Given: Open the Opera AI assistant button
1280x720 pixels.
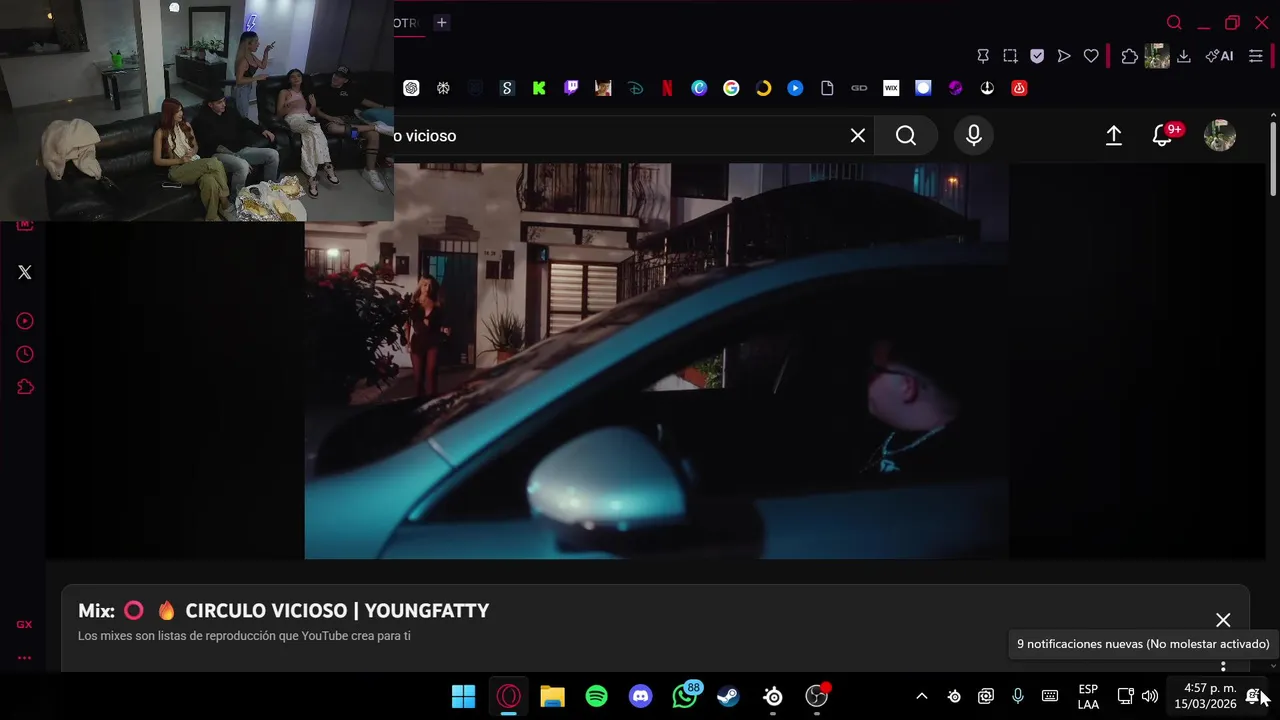Looking at the screenshot, I should [x=1219, y=56].
